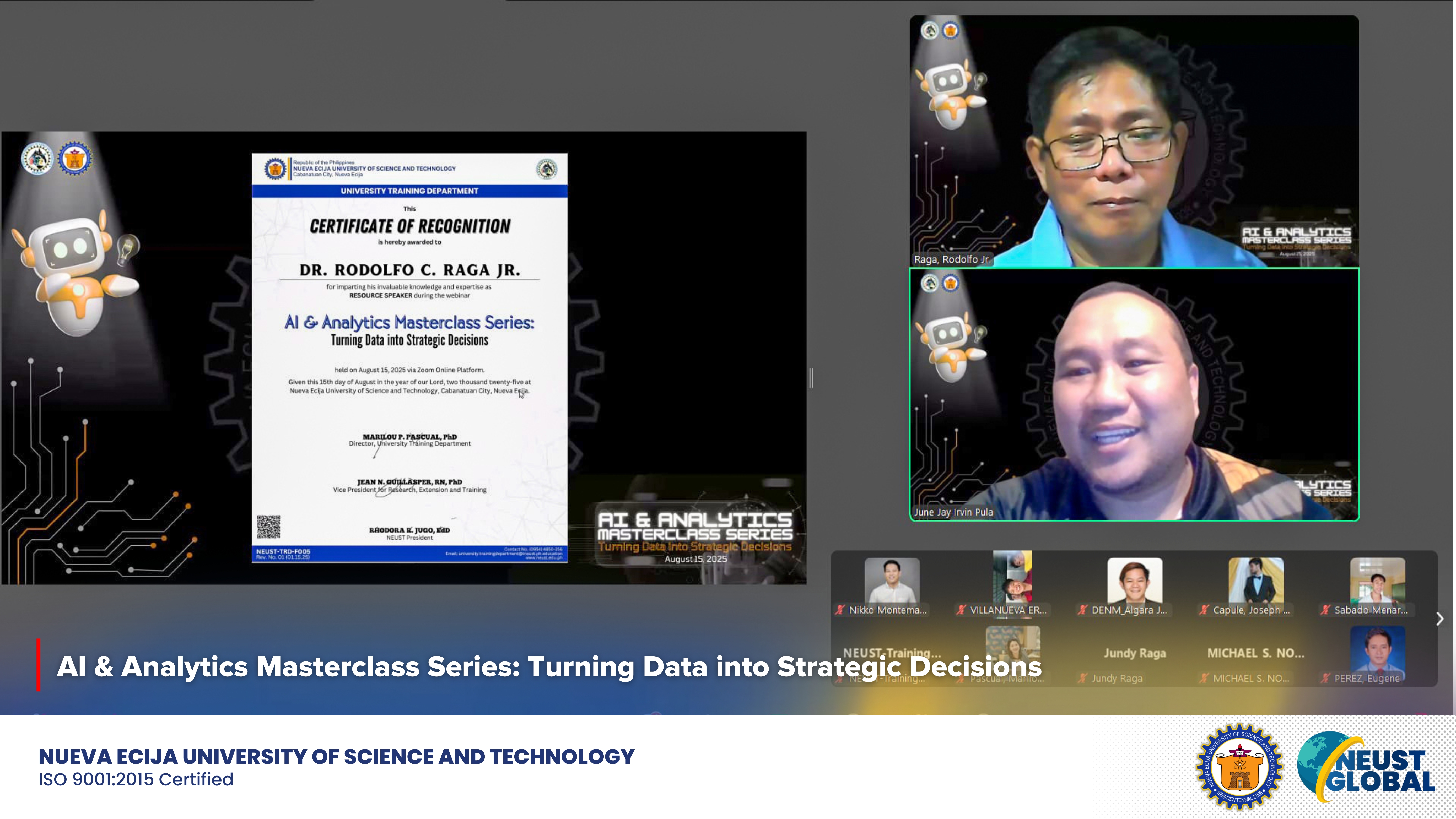The image size is (1456, 819).
Task: Click large MICHAEL S. NO... name in tile
Action: (x=1256, y=653)
